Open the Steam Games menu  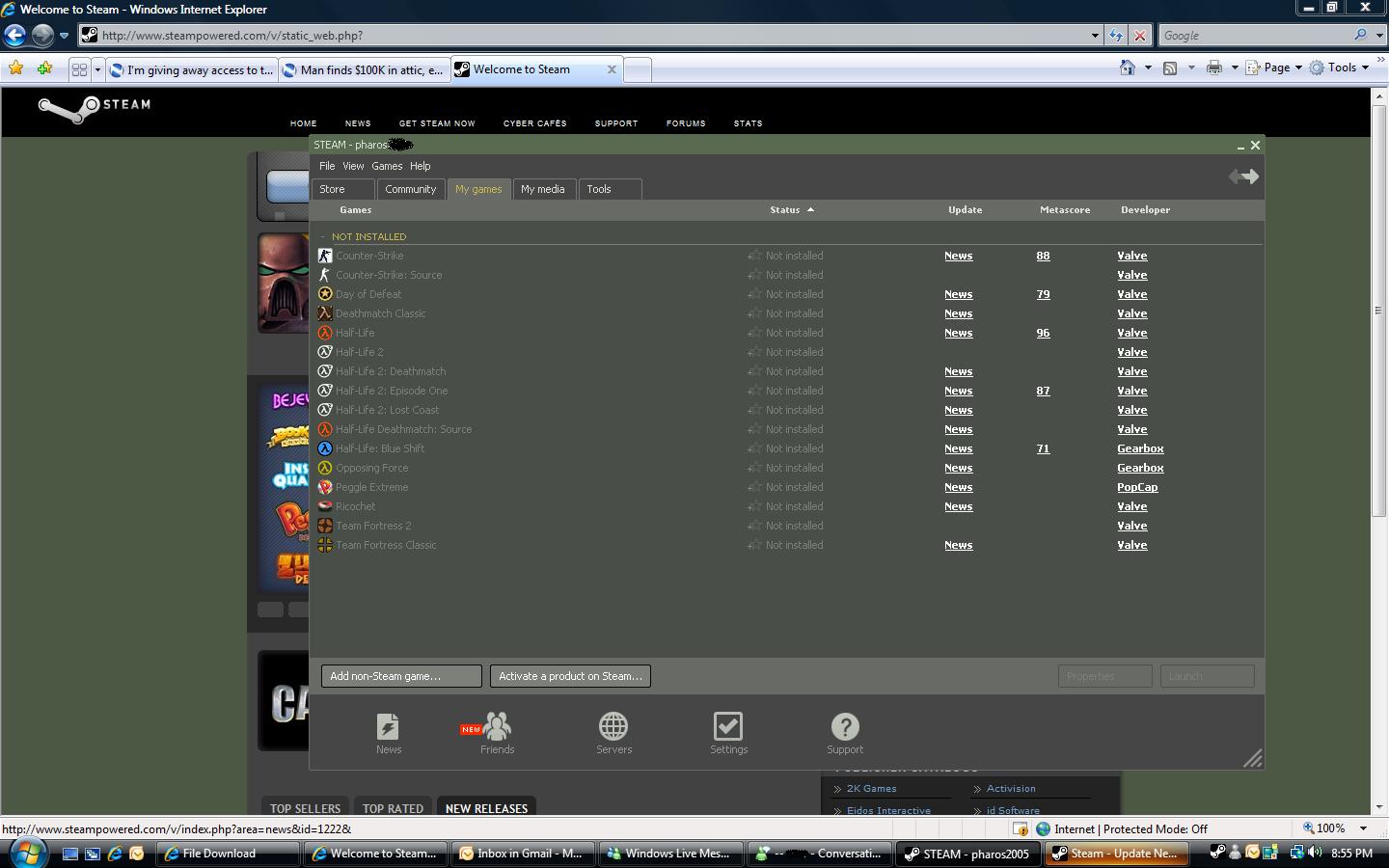coord(387,166)
